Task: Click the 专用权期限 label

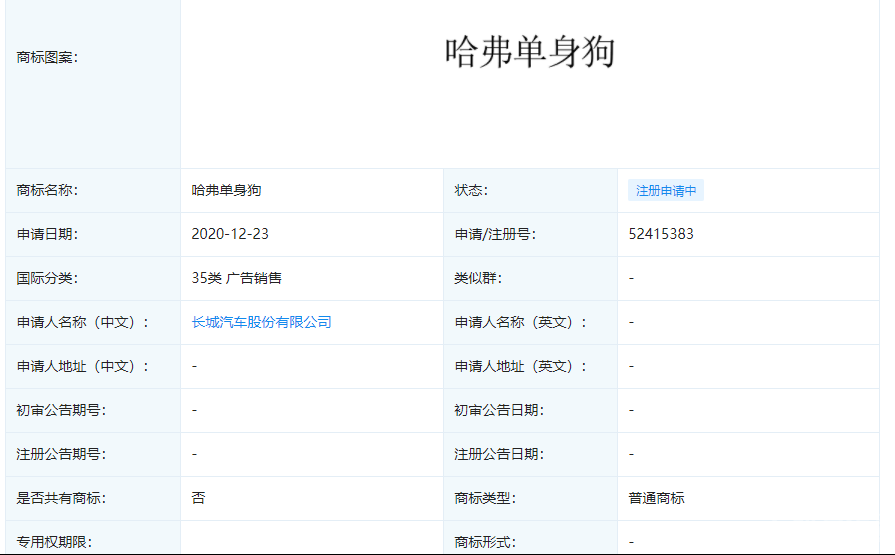Action: [54, 542]
